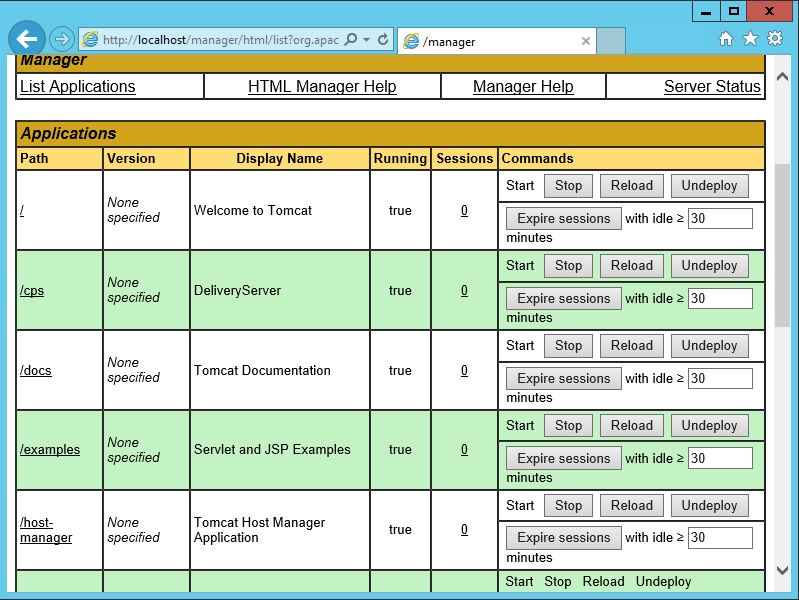
Task: Expire sessions for Tomcat Documentation
Action: point(564,378)
